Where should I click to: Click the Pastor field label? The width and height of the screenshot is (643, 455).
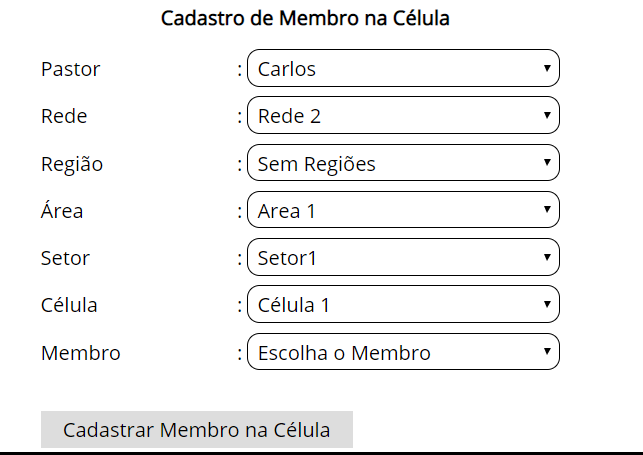click(x=70, y=69)
